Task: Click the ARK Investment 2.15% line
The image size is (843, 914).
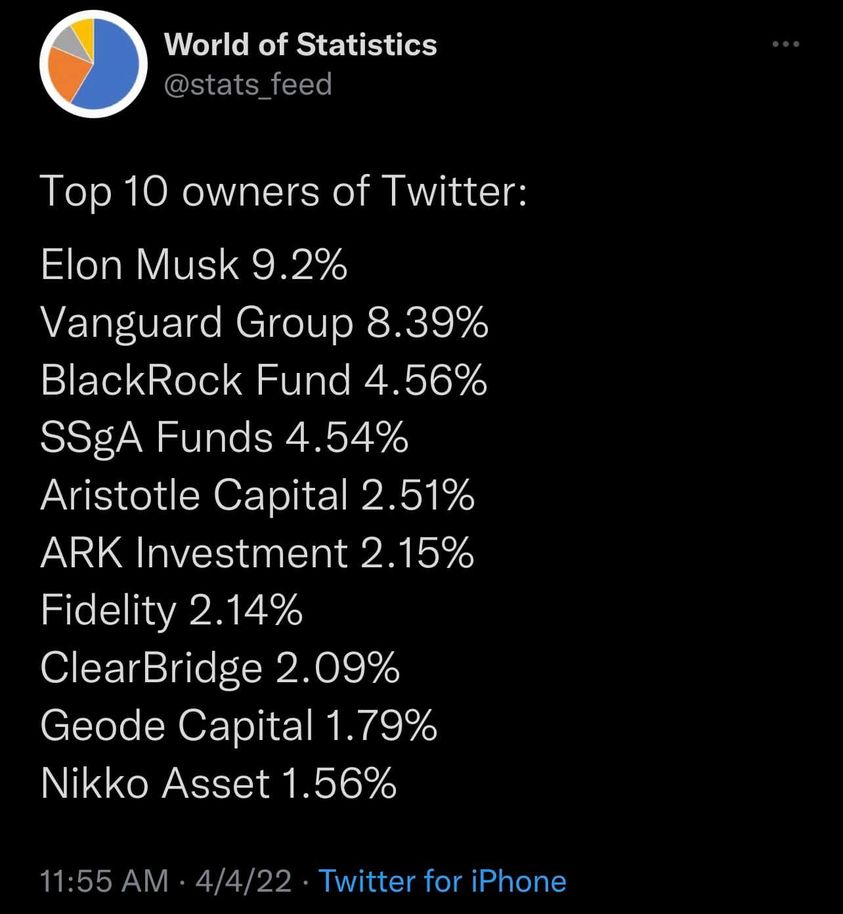Action: tap(257, 553)
